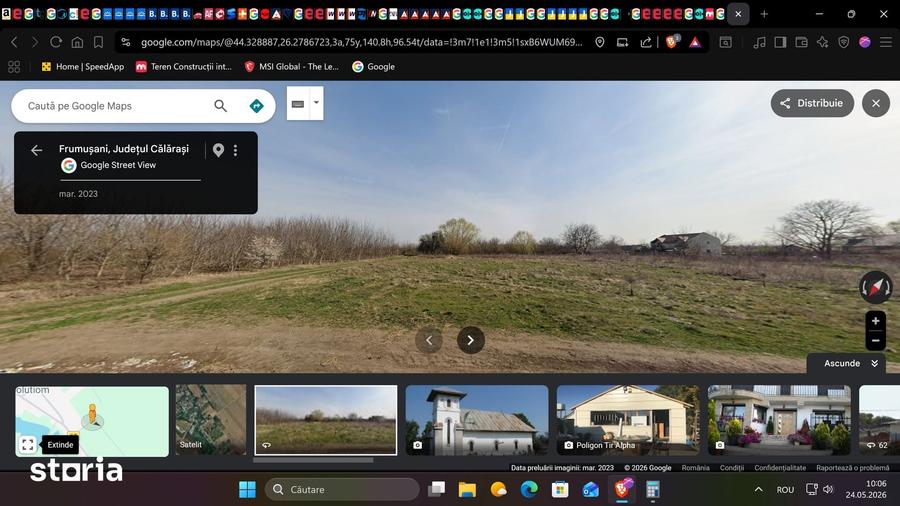The height and width of the screenshot is (506, 900).
Task: Go to the browser home page
Action: click(x=77, y=42)
